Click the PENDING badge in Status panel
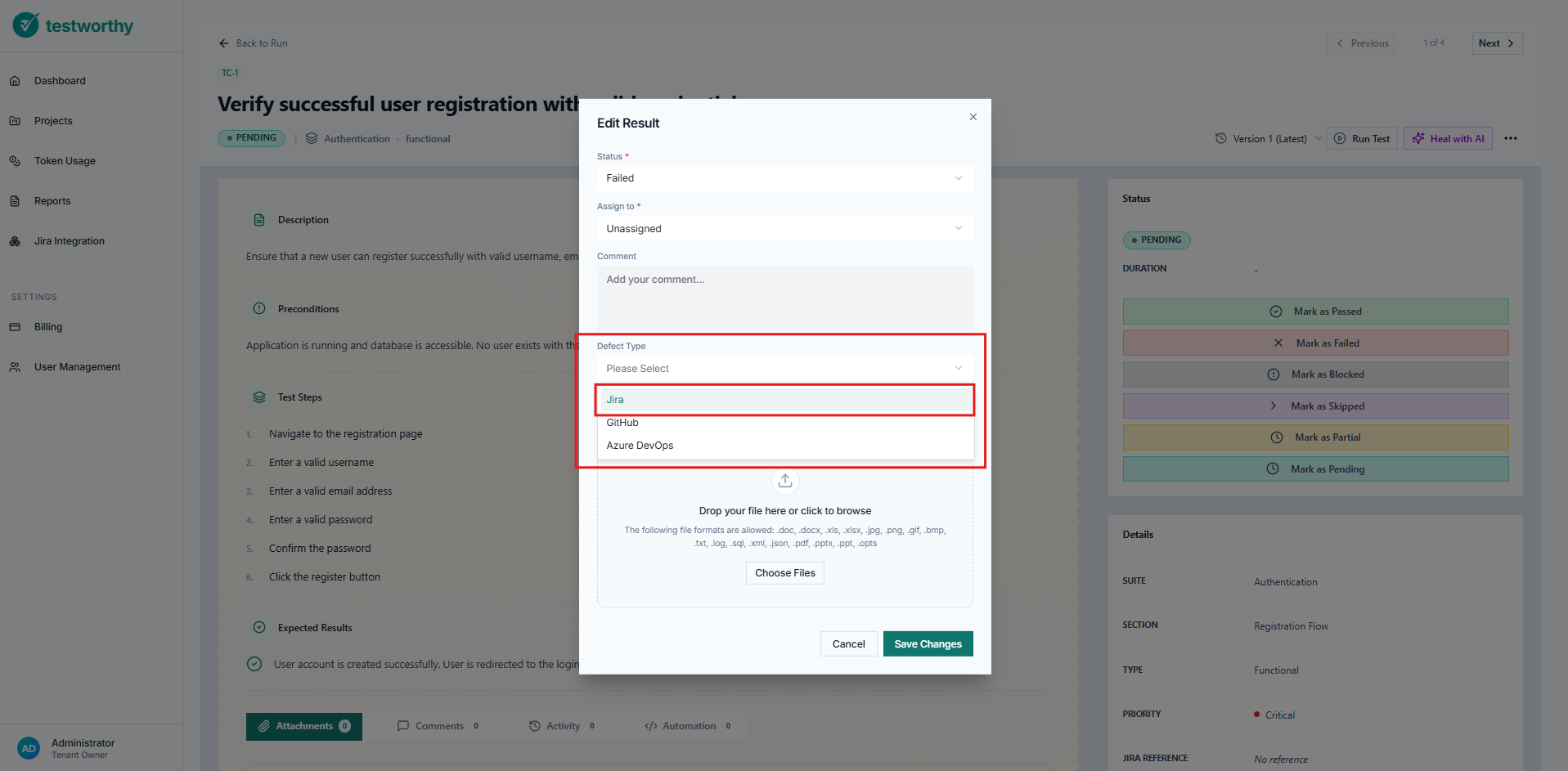1568x771 pixels. coord(1157,240)
